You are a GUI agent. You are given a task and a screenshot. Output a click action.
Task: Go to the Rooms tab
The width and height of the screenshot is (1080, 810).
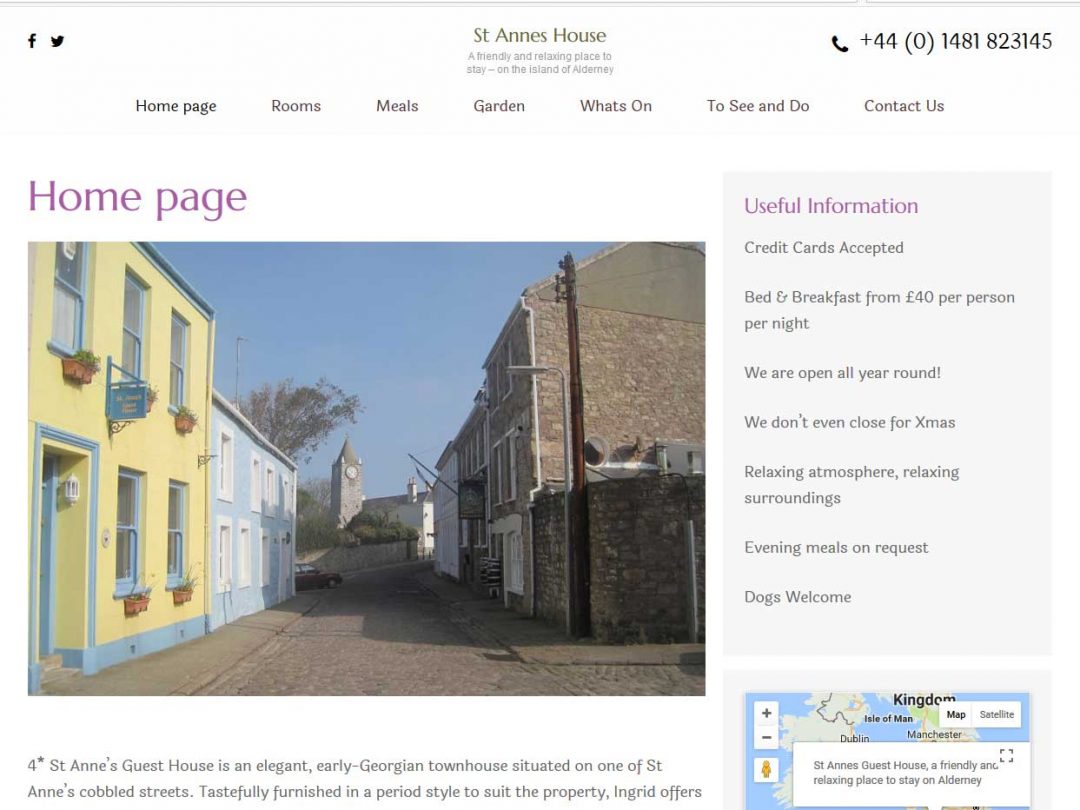click(x=295, y=106)
